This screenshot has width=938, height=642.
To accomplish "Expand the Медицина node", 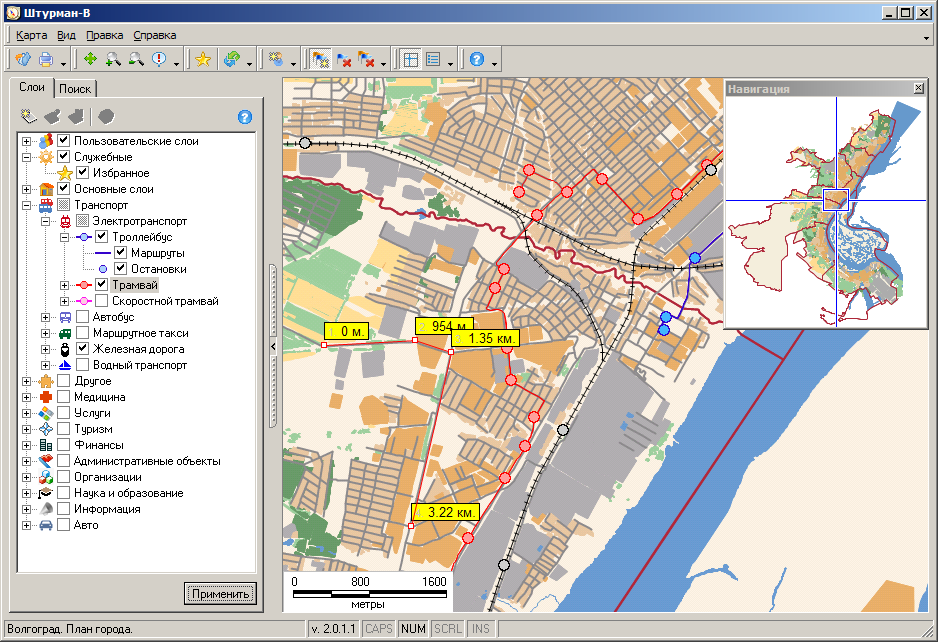I will point(26,397).
